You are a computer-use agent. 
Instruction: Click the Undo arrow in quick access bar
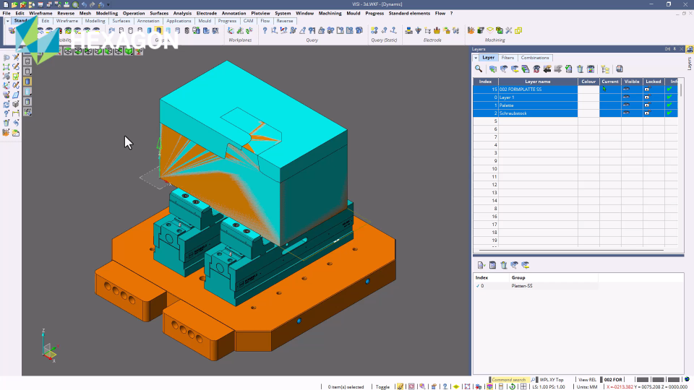pyautogui.click(x=84, y=4)
